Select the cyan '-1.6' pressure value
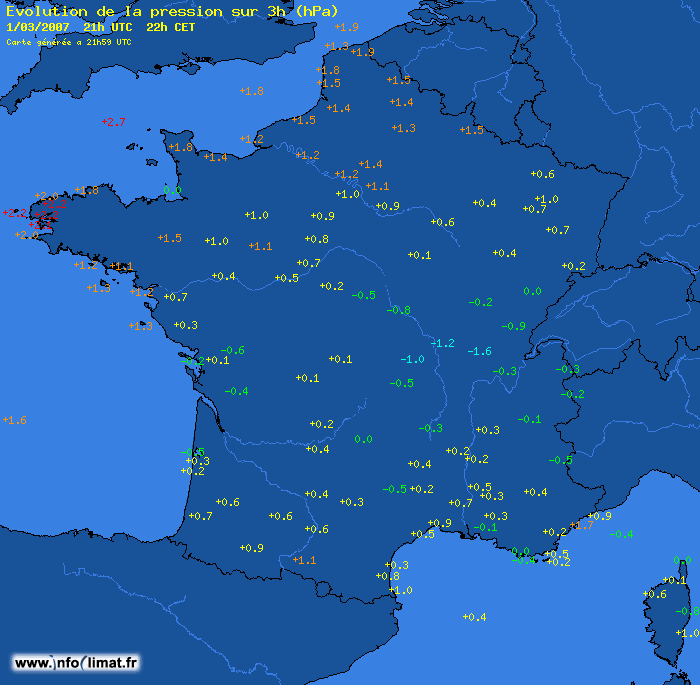The height and width of the screenshot is (685, 700). (479, 351)
